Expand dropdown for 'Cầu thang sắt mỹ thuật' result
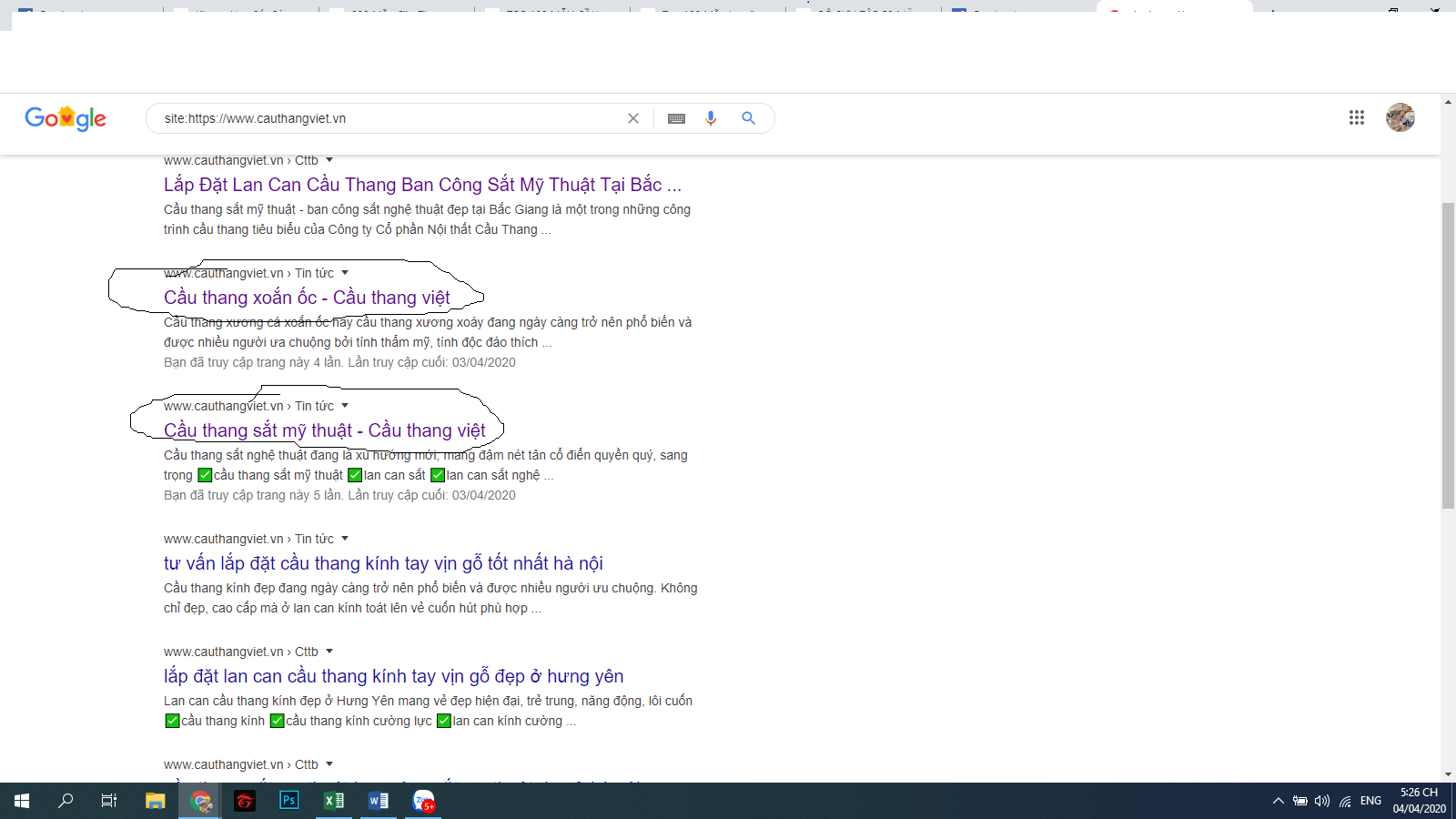 345,406
